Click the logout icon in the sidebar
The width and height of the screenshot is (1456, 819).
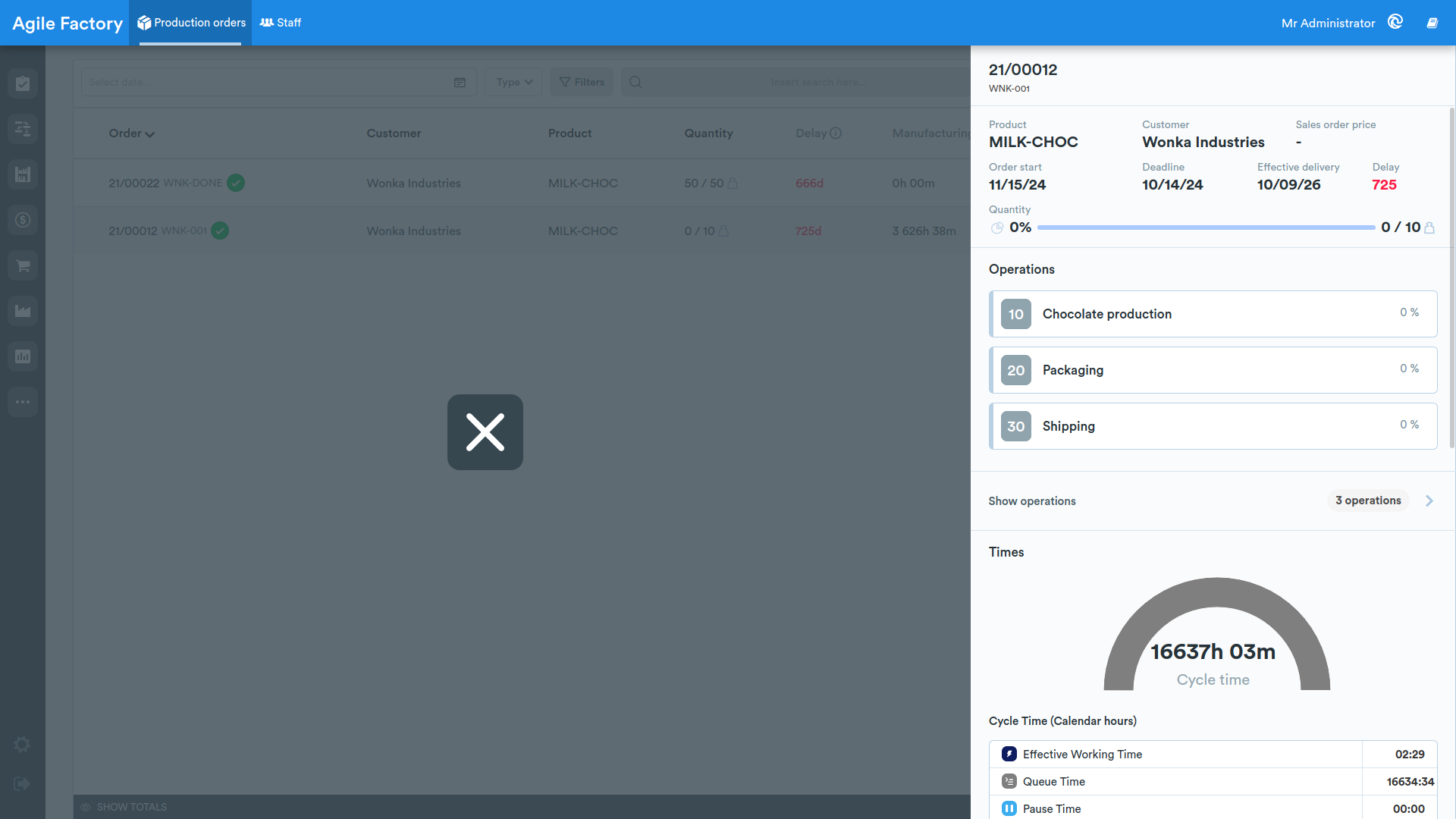pyautogui.click(x=22, y=784)
